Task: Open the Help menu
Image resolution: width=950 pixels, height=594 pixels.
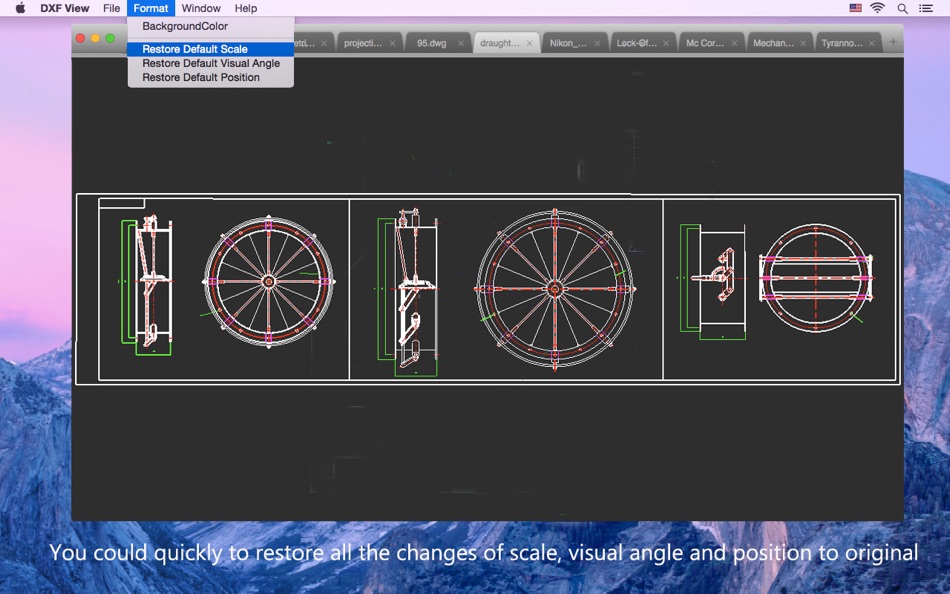Action: click(246, 8)
